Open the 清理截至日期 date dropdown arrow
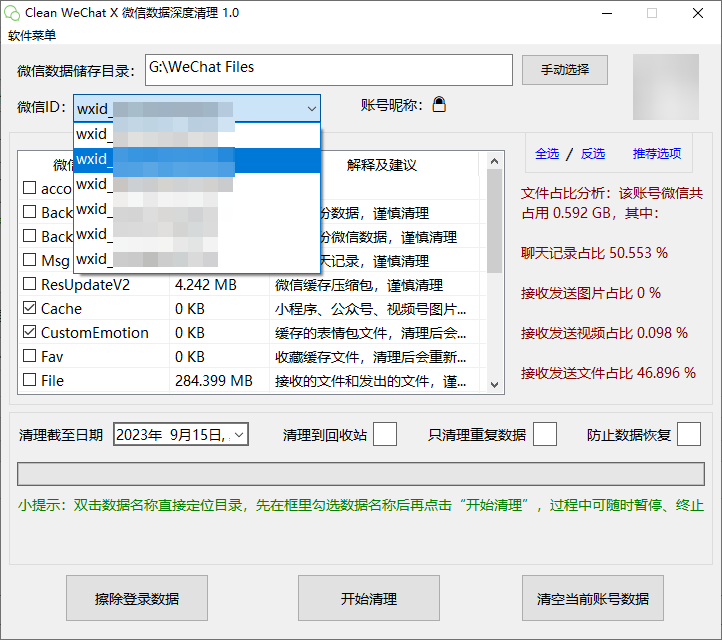The height and width of the screenshot is (640, 722). pyautogui.click(x=239, y=435)
